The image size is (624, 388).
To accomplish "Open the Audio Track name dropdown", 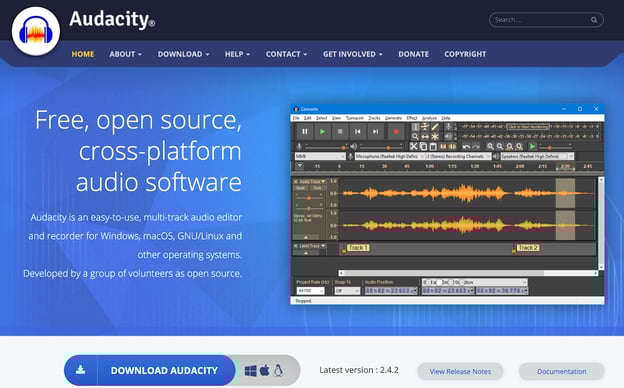I will [312, 181].
